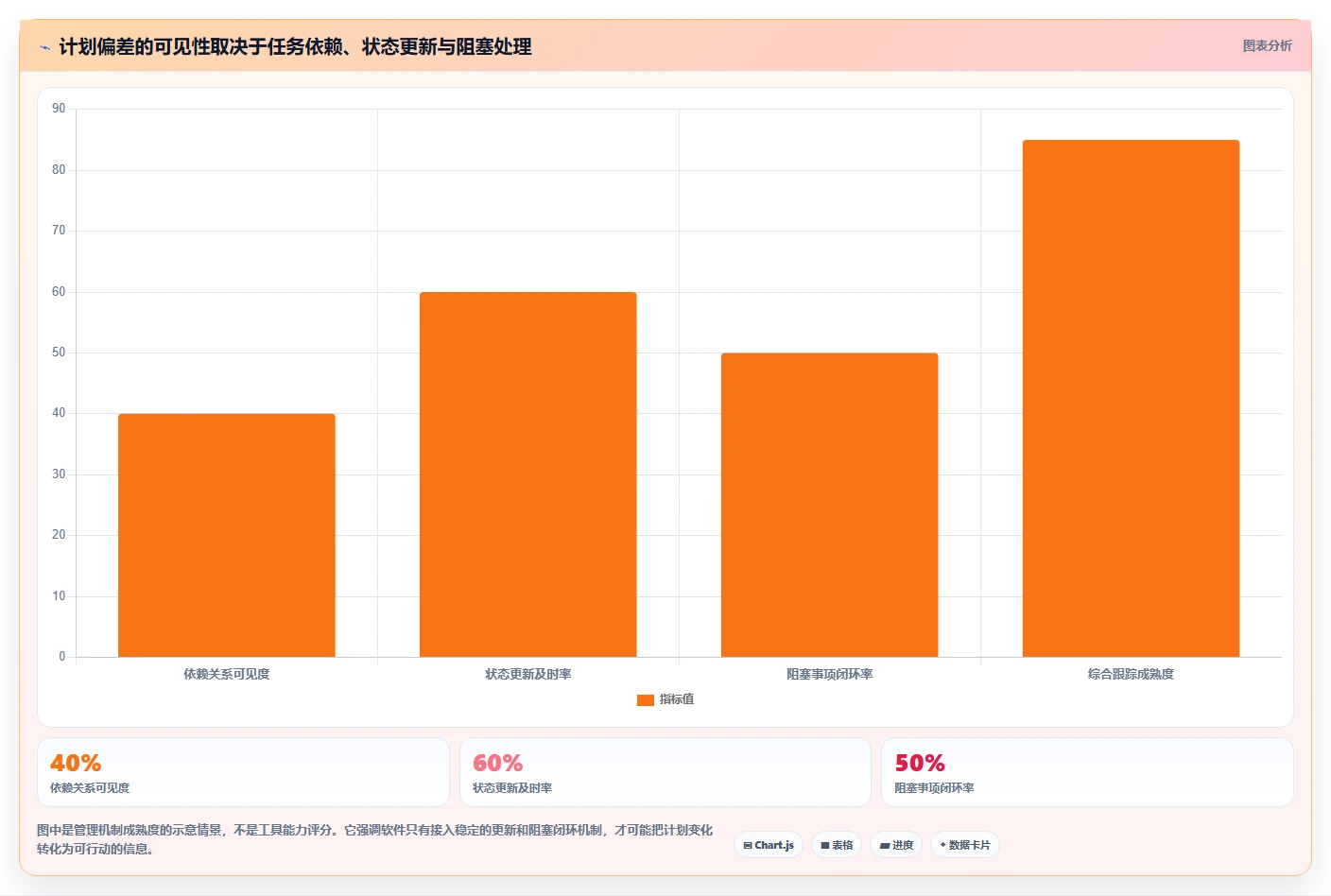Click the 40% value in the data card
Screen dimensions: 1331x896
76,763
